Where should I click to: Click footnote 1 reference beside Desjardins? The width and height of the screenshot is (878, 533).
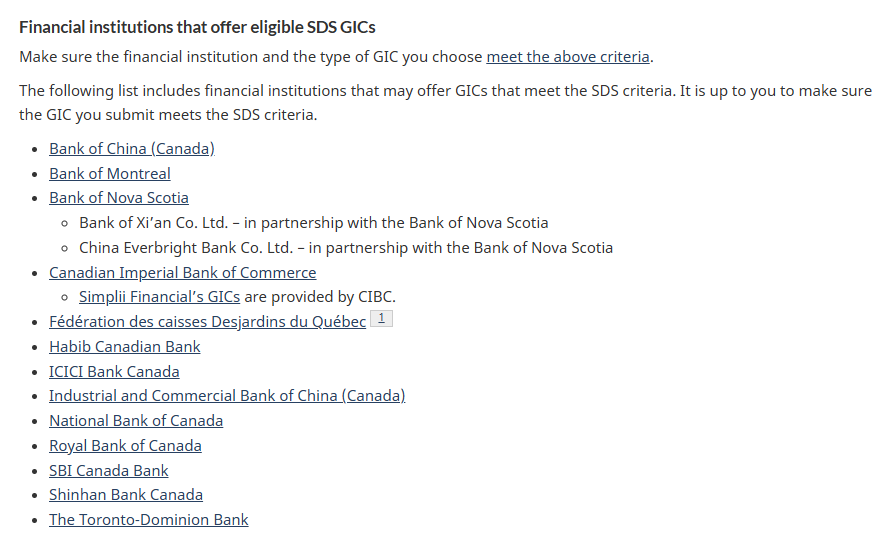click(x=382, y=319)
